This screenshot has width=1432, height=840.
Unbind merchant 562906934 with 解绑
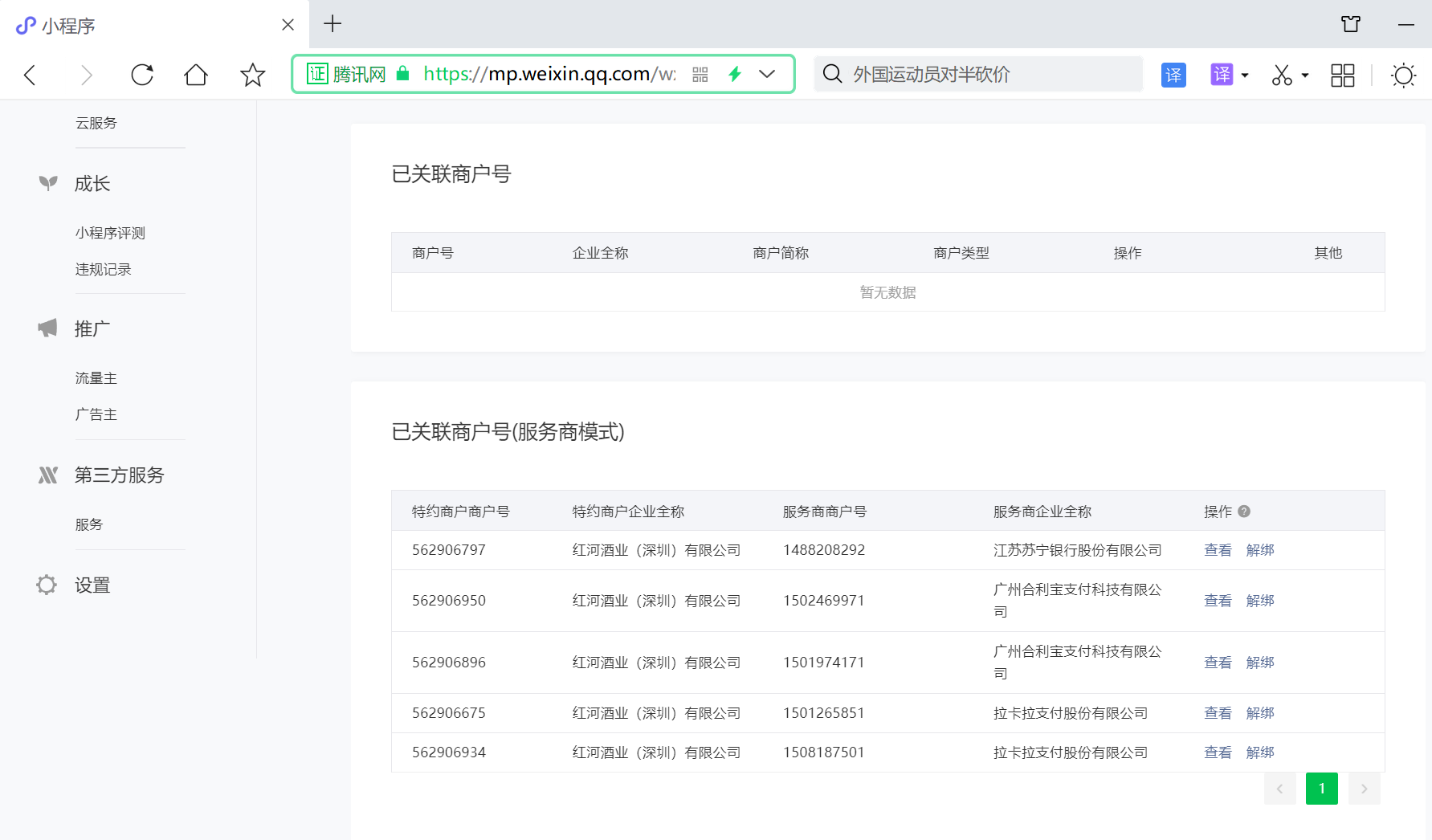1260,752
